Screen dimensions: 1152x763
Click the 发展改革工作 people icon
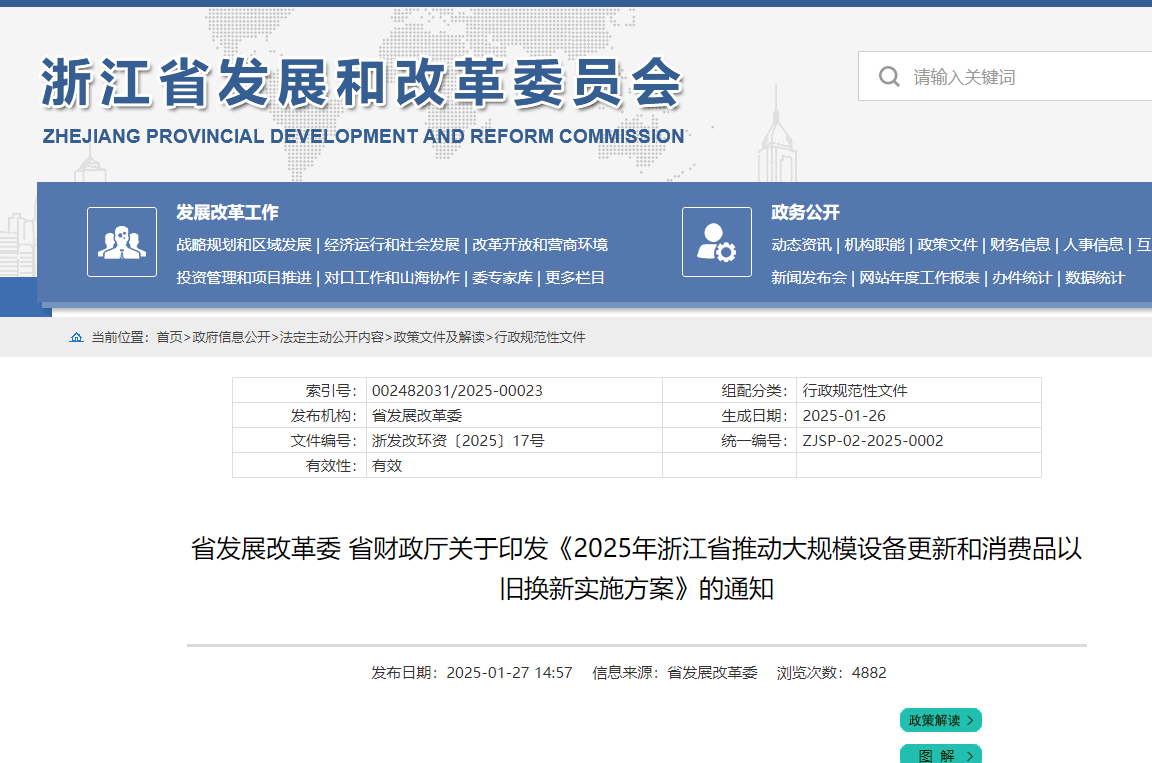coord(122,242)
